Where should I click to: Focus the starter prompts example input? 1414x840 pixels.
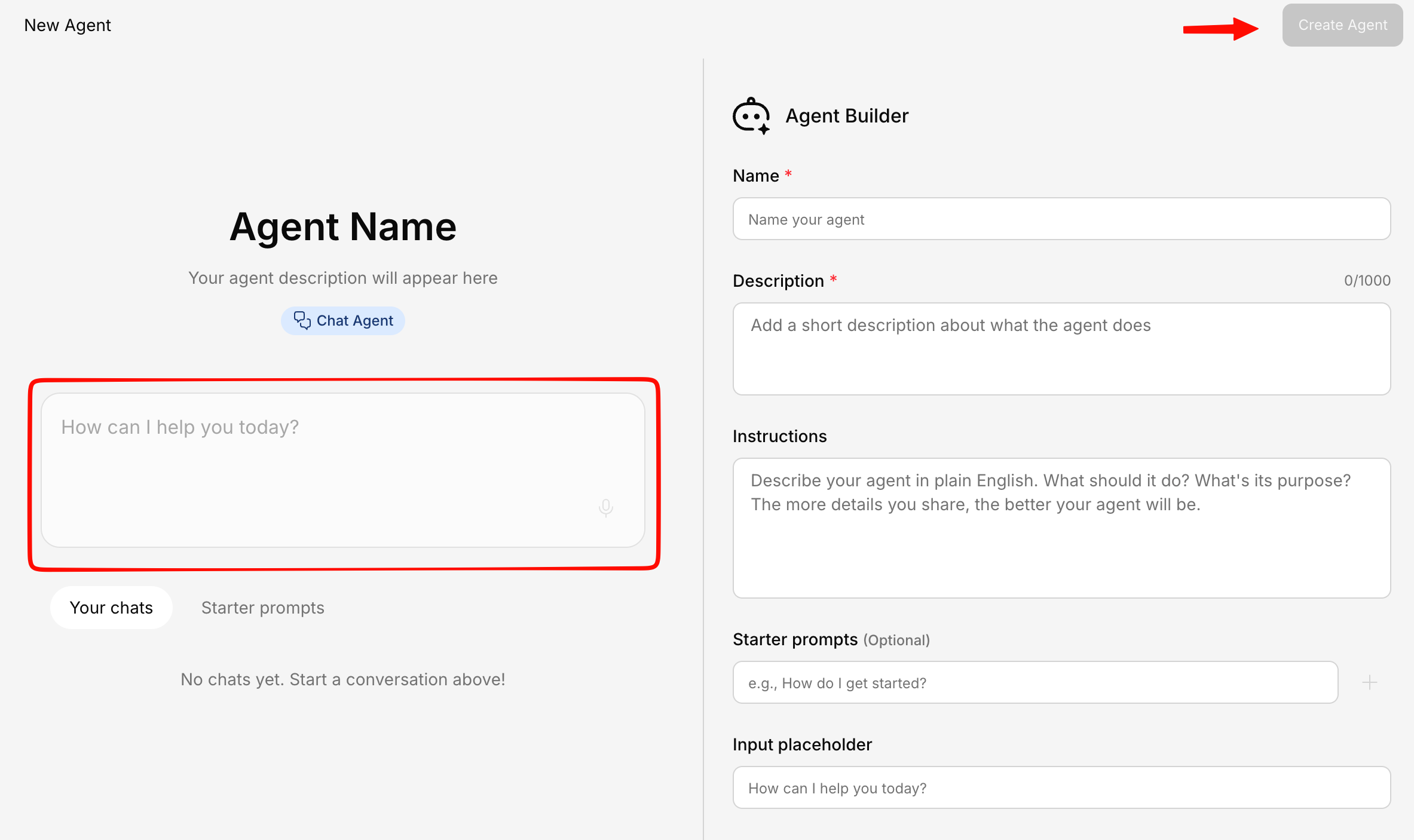tap(1035, 683)
